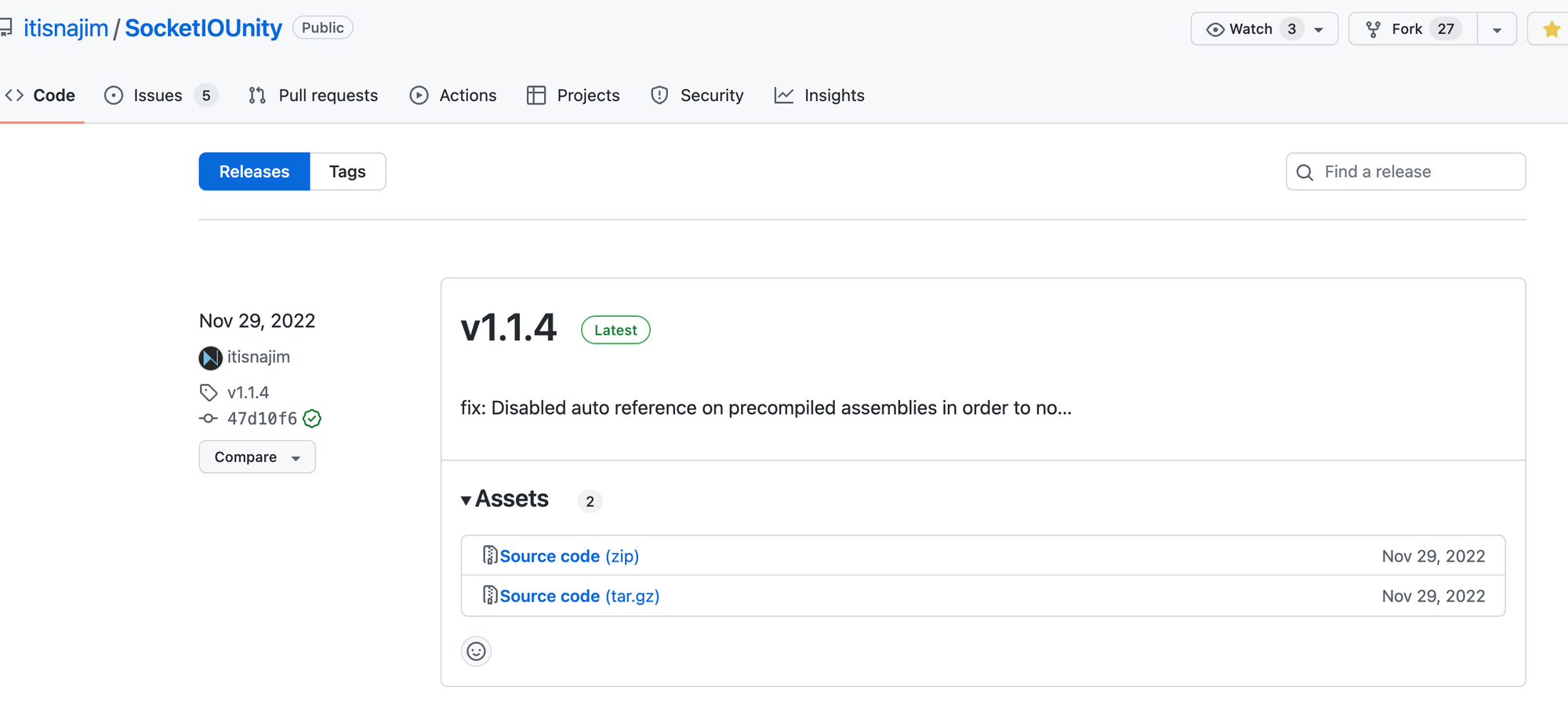This screenshot has height=712, width=1568.
Task: Click the zip file icon
Action: (490, 555)
